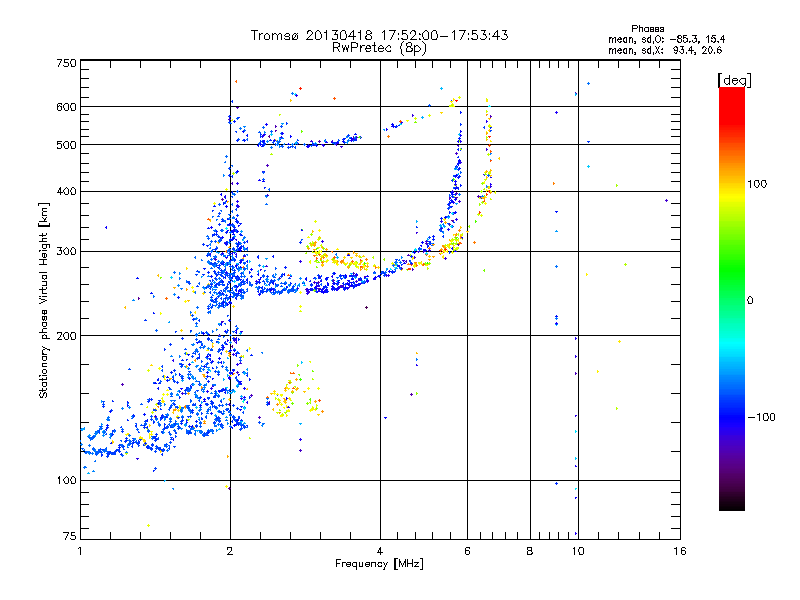Click the y-axis label '200'
The height and width of the screenshot is (600, 800).
point(66,336)
